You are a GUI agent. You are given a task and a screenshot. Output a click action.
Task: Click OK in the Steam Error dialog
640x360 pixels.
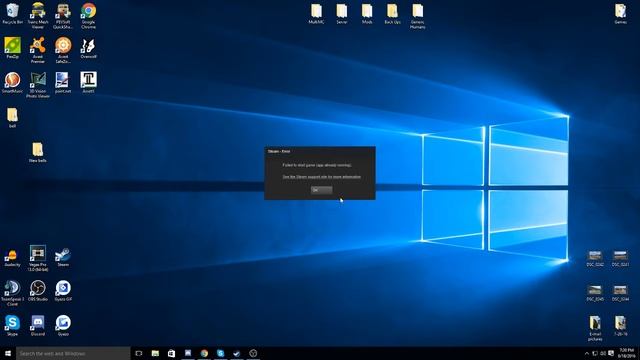pos(321,190)
